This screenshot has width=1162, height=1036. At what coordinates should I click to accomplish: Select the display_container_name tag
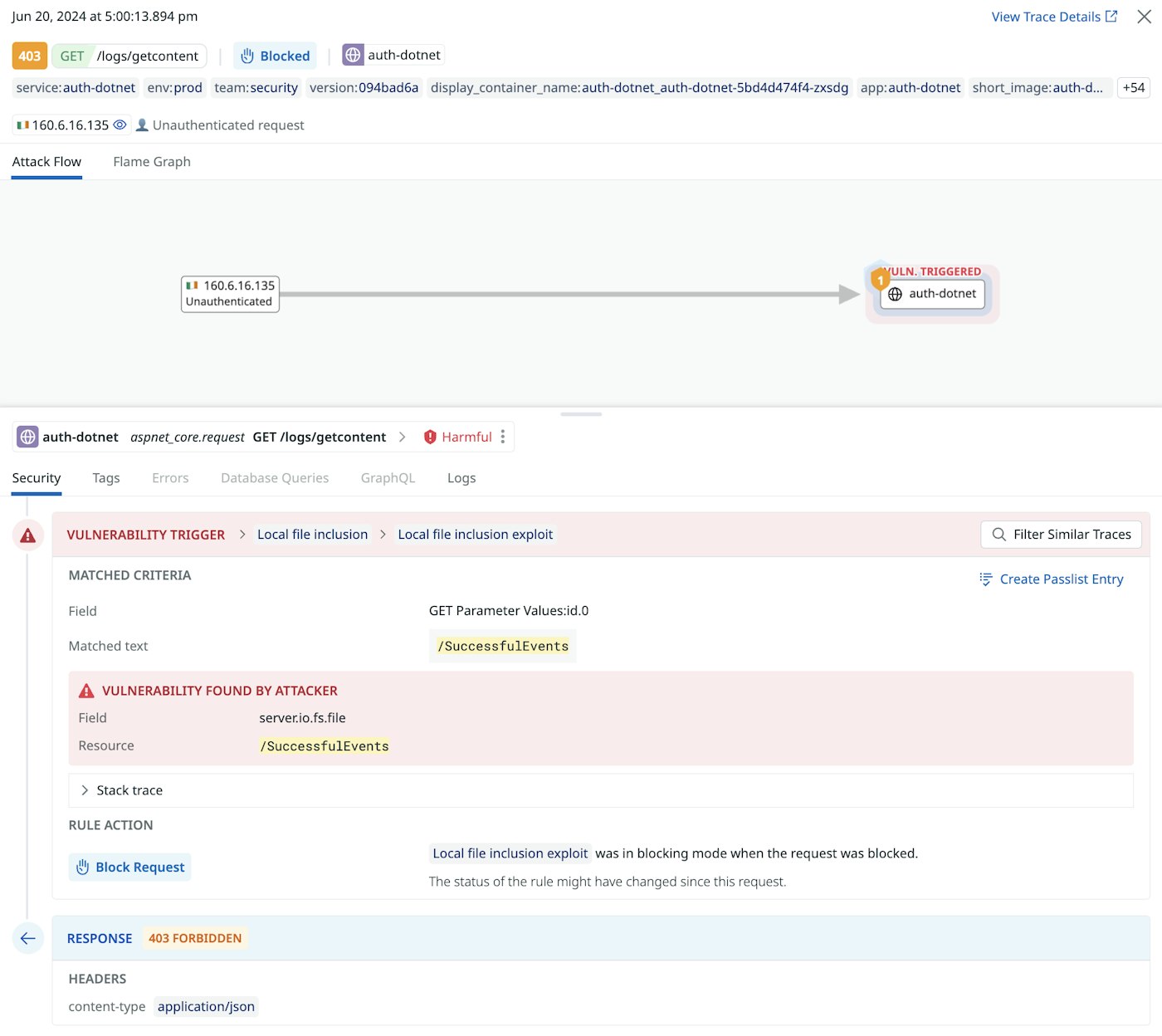pos(639,87)
